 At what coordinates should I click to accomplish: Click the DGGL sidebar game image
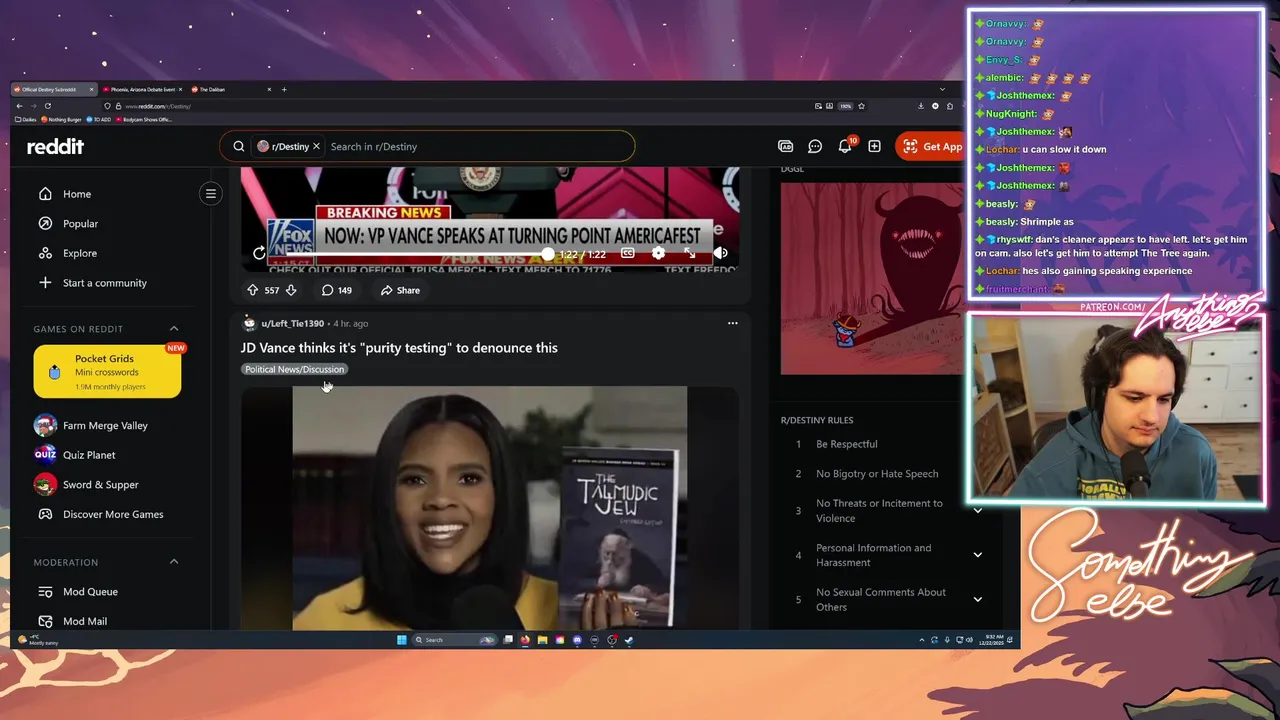tap(872, 278)
